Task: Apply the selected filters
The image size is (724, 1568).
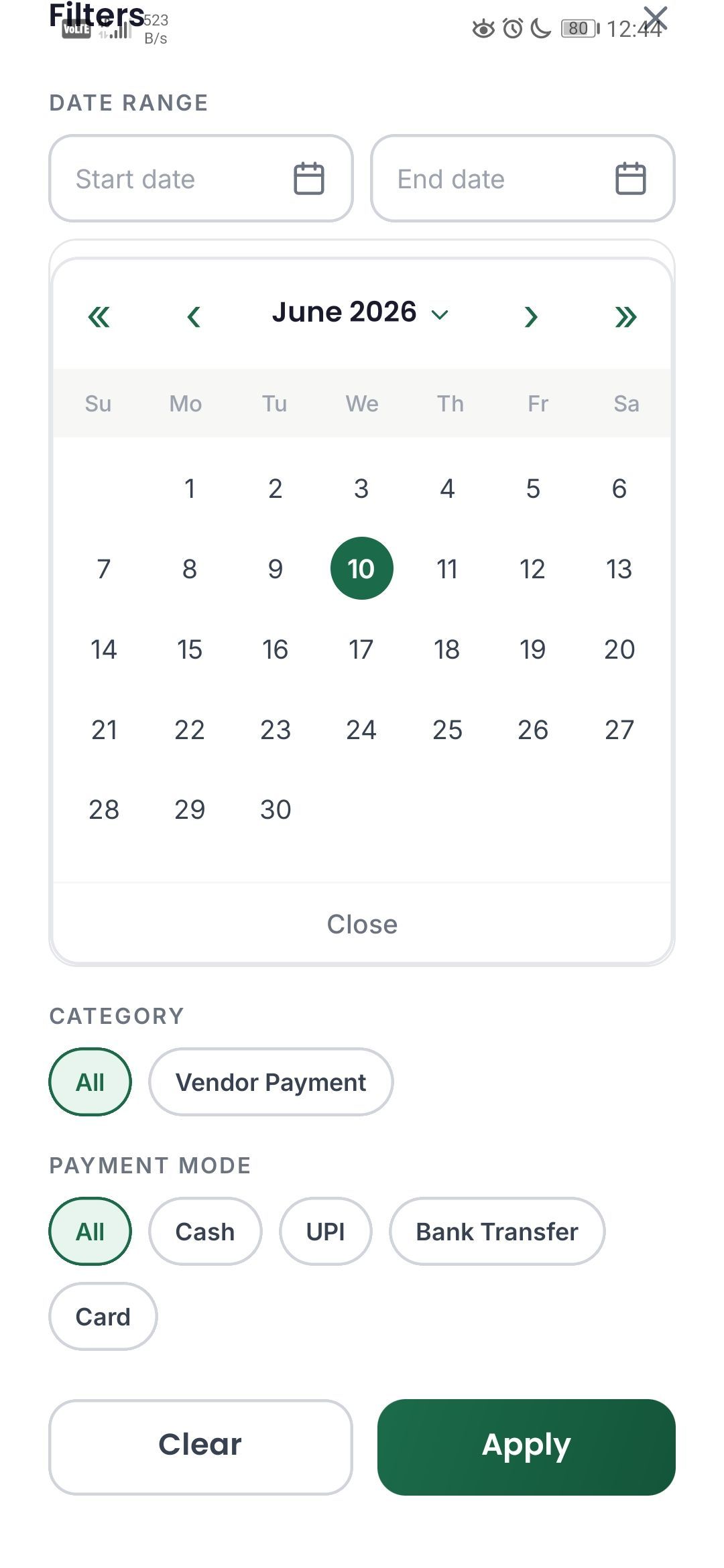Action: click(526, 1447)
